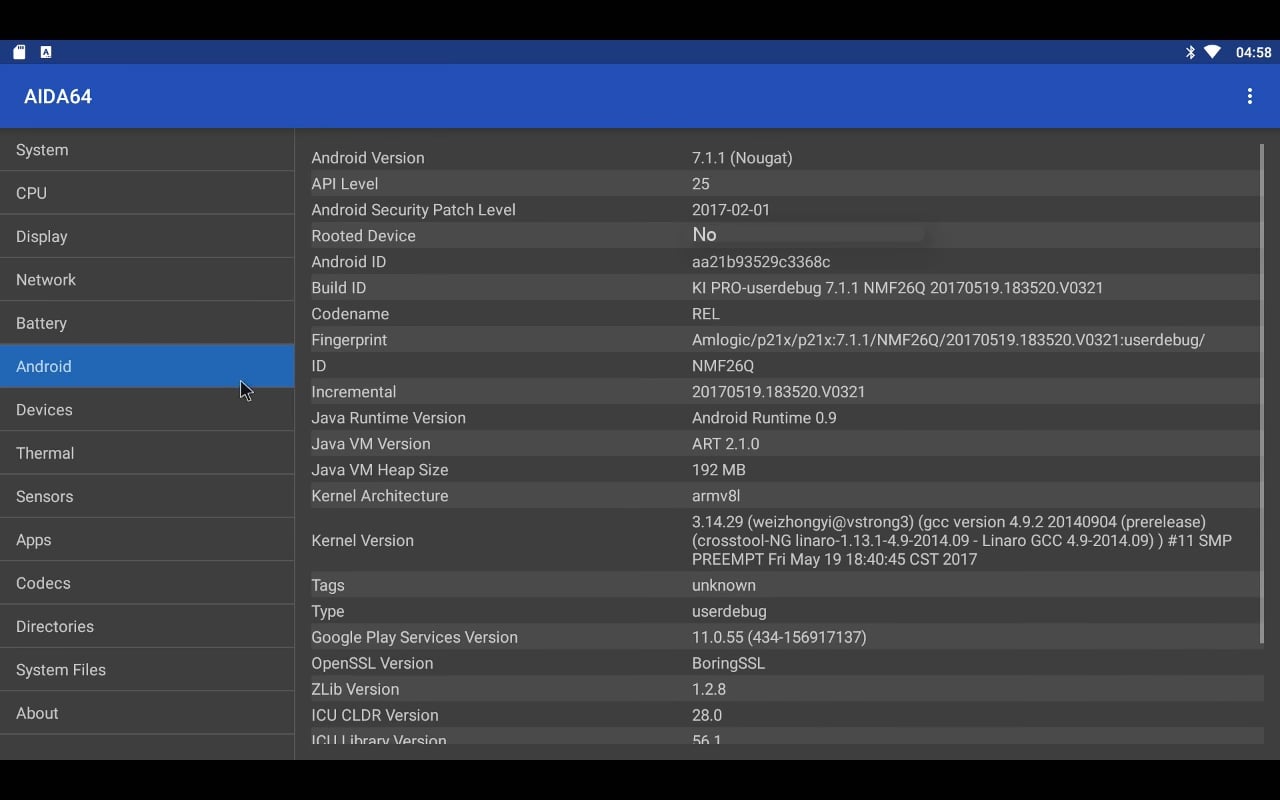This screenshot has height=800, width=1280.
Task: Select the Incremental label
Action: [354, 392]
